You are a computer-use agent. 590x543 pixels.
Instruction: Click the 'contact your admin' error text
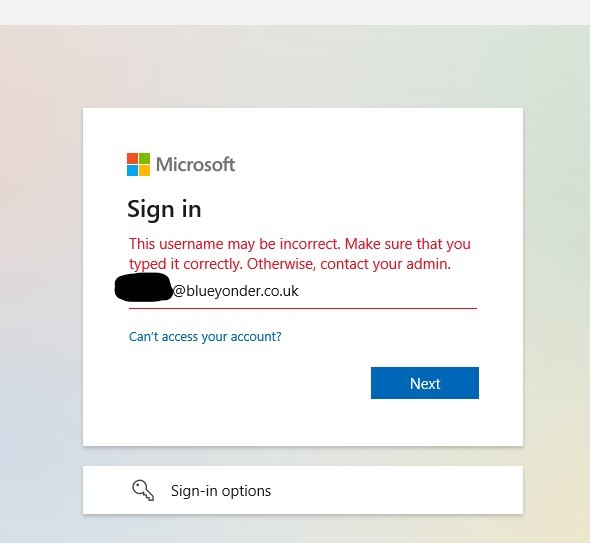[385, 264]
